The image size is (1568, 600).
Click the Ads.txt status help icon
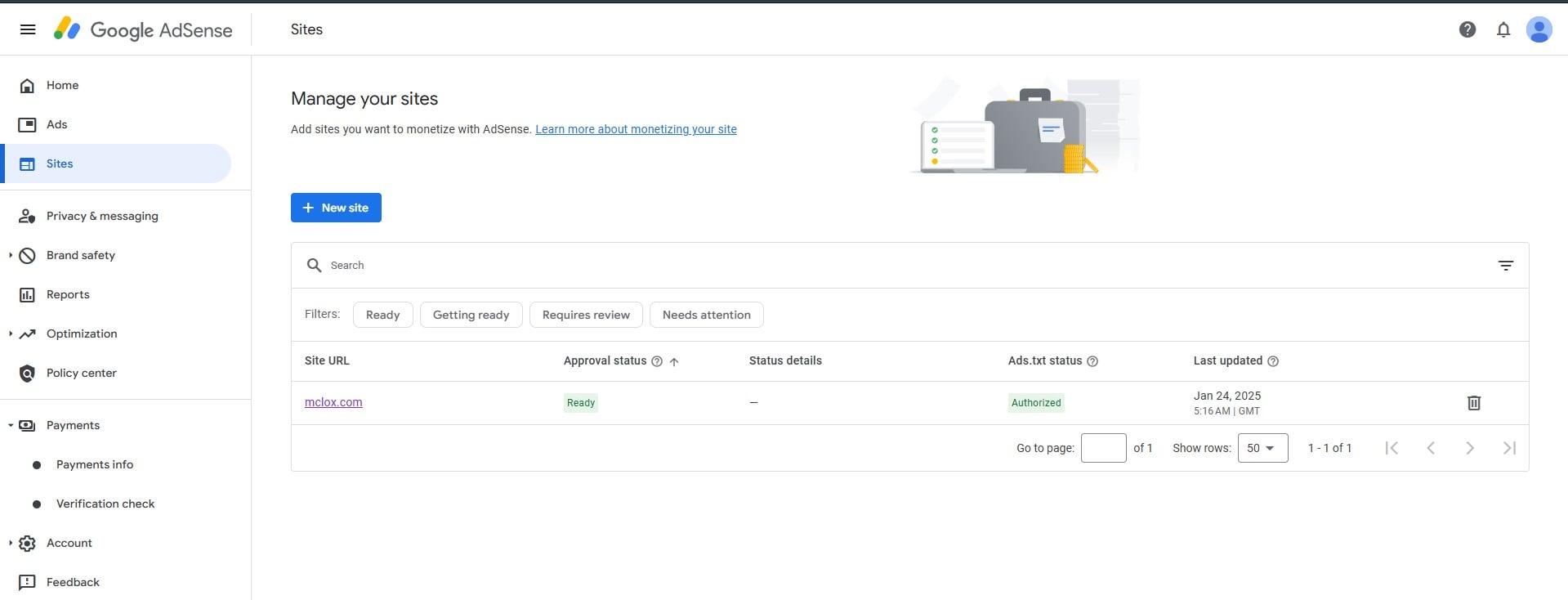pyautogui.click(x=1092, y=361)
